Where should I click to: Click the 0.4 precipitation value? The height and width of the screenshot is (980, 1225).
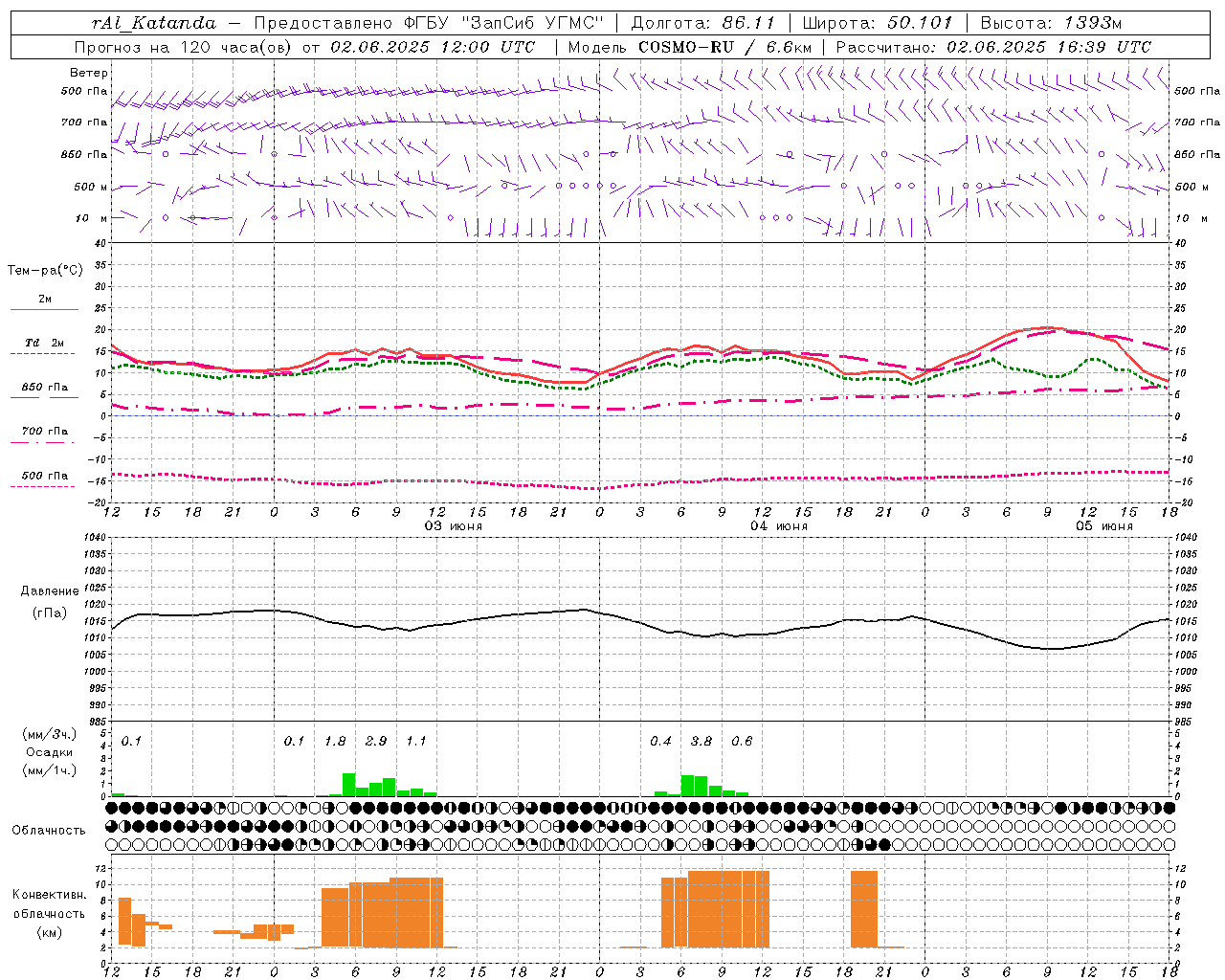point(660,742)
